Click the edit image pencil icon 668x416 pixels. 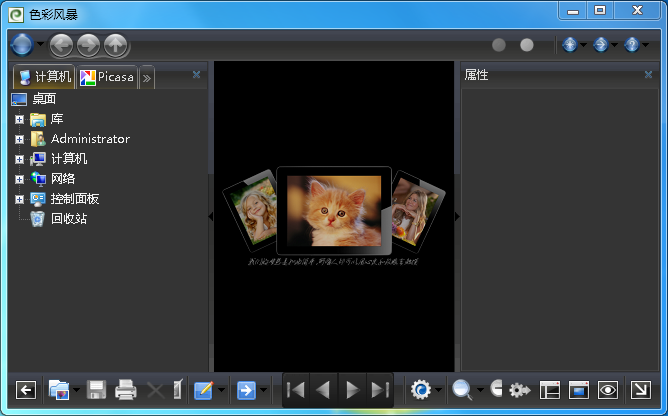coord(204,390)
